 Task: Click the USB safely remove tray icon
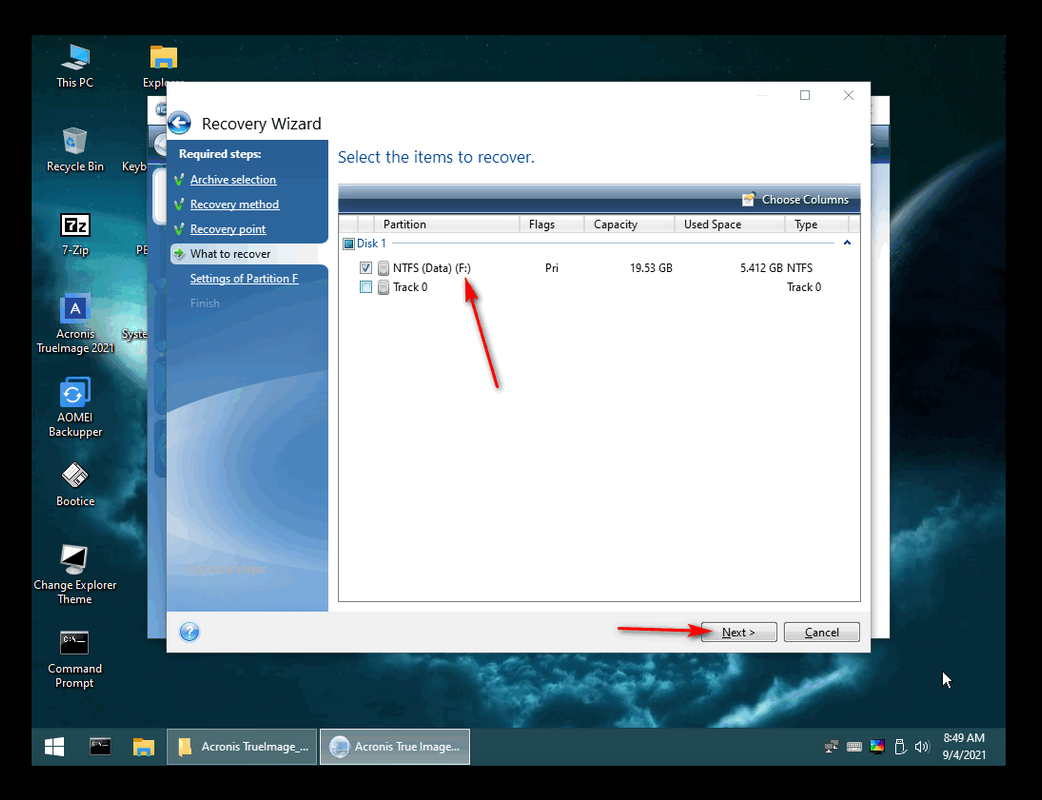pyautogui.click(x=900, y=747)
